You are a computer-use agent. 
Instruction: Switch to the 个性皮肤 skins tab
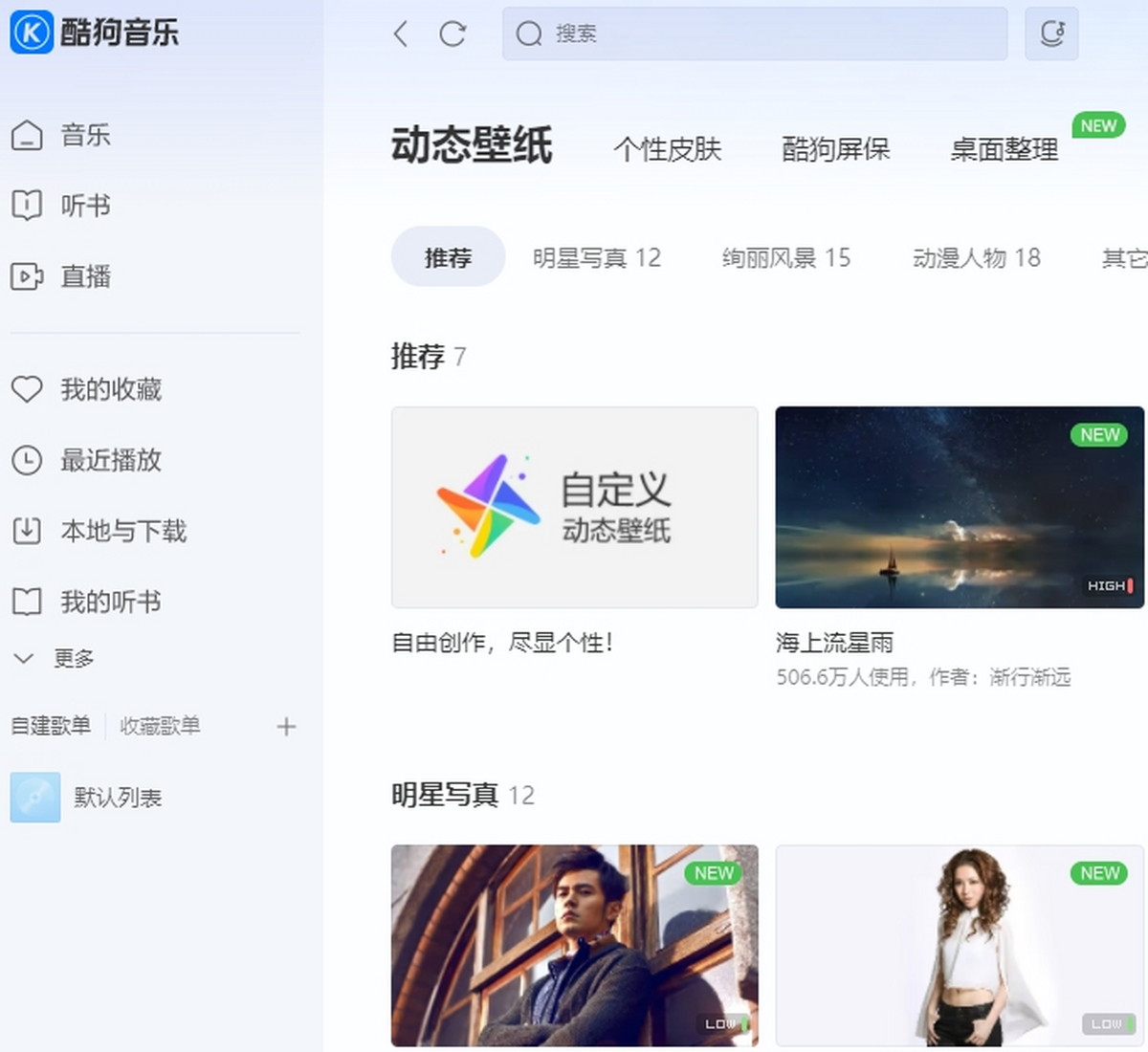(x=667, y=149)
